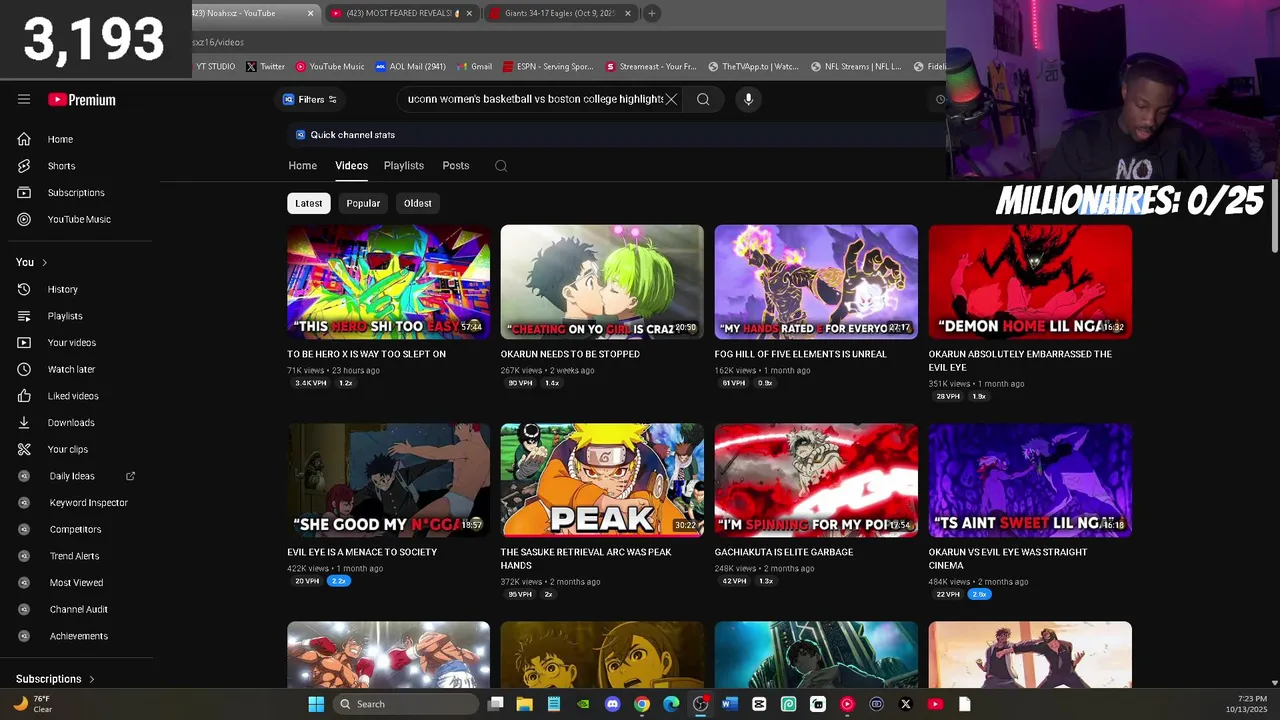Open the hamburger guide menu
Image resolution: width=1280 pixels, height=720 pixels.
[x=24, y=99]
